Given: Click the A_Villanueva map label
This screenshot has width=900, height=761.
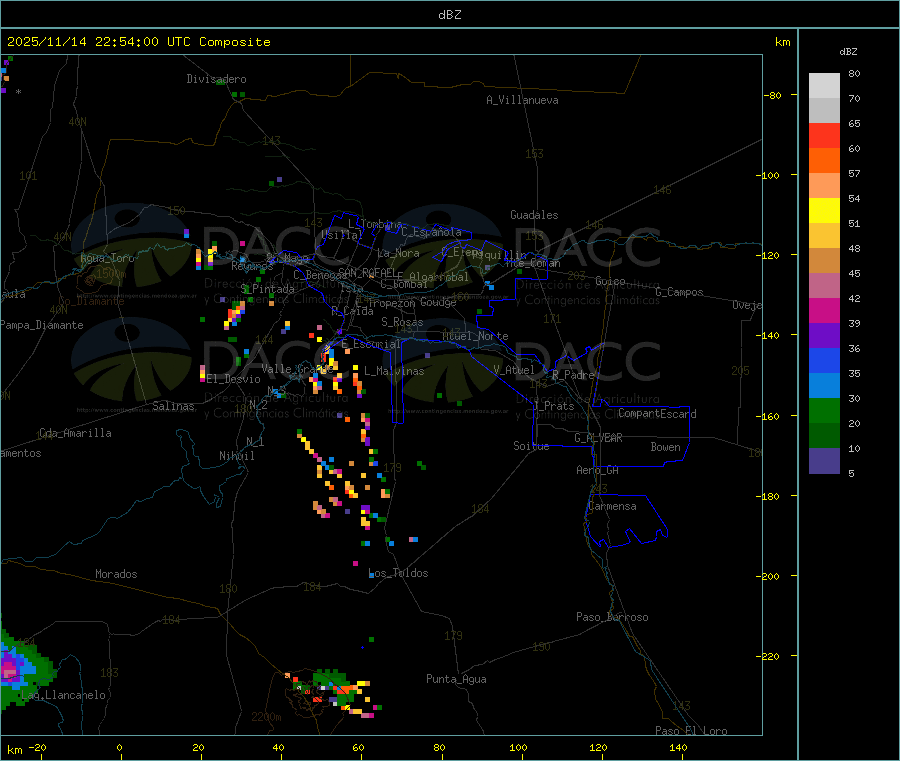Looking at the screenshot, I should pos(522,100).
